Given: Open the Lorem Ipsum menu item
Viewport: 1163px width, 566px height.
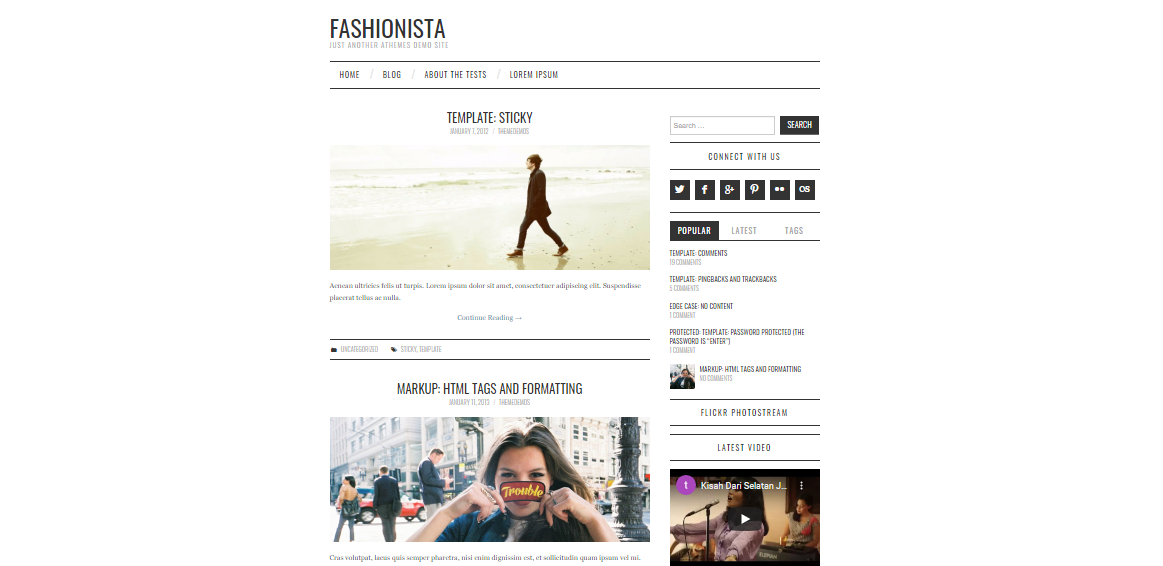Looking at the screenshot, I should click(533, 75).
